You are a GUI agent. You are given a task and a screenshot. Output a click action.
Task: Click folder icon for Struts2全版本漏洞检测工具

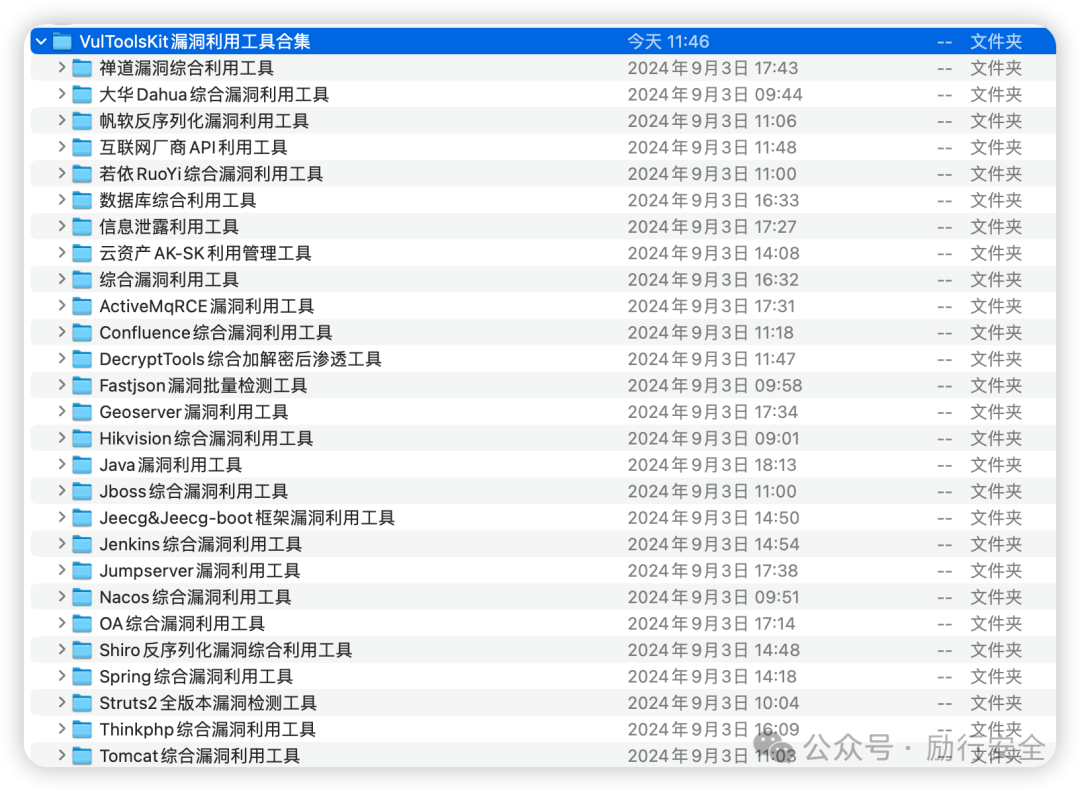coord(82,703)
